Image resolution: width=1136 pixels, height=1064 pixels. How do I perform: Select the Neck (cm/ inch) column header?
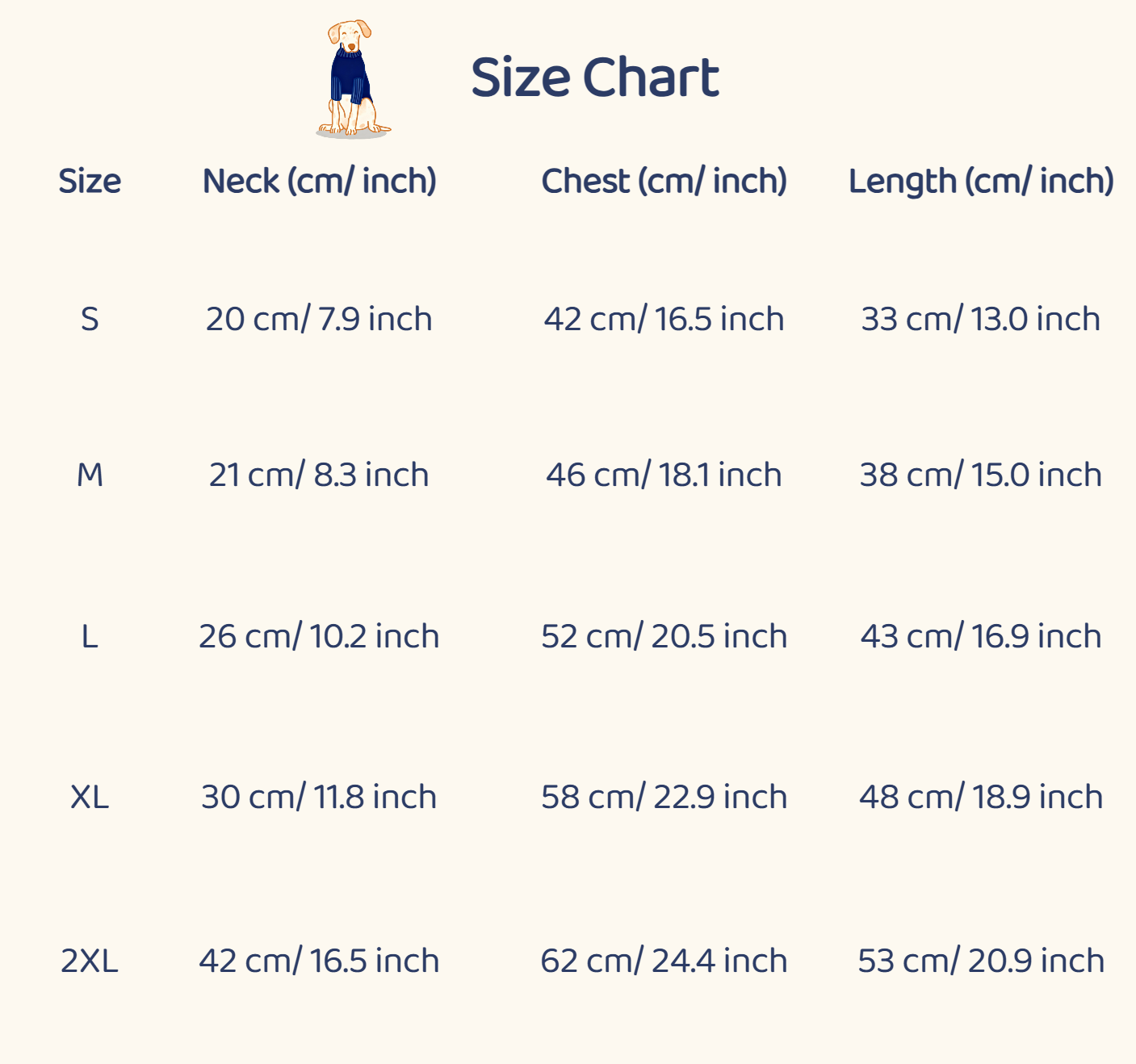pos(319,181)
